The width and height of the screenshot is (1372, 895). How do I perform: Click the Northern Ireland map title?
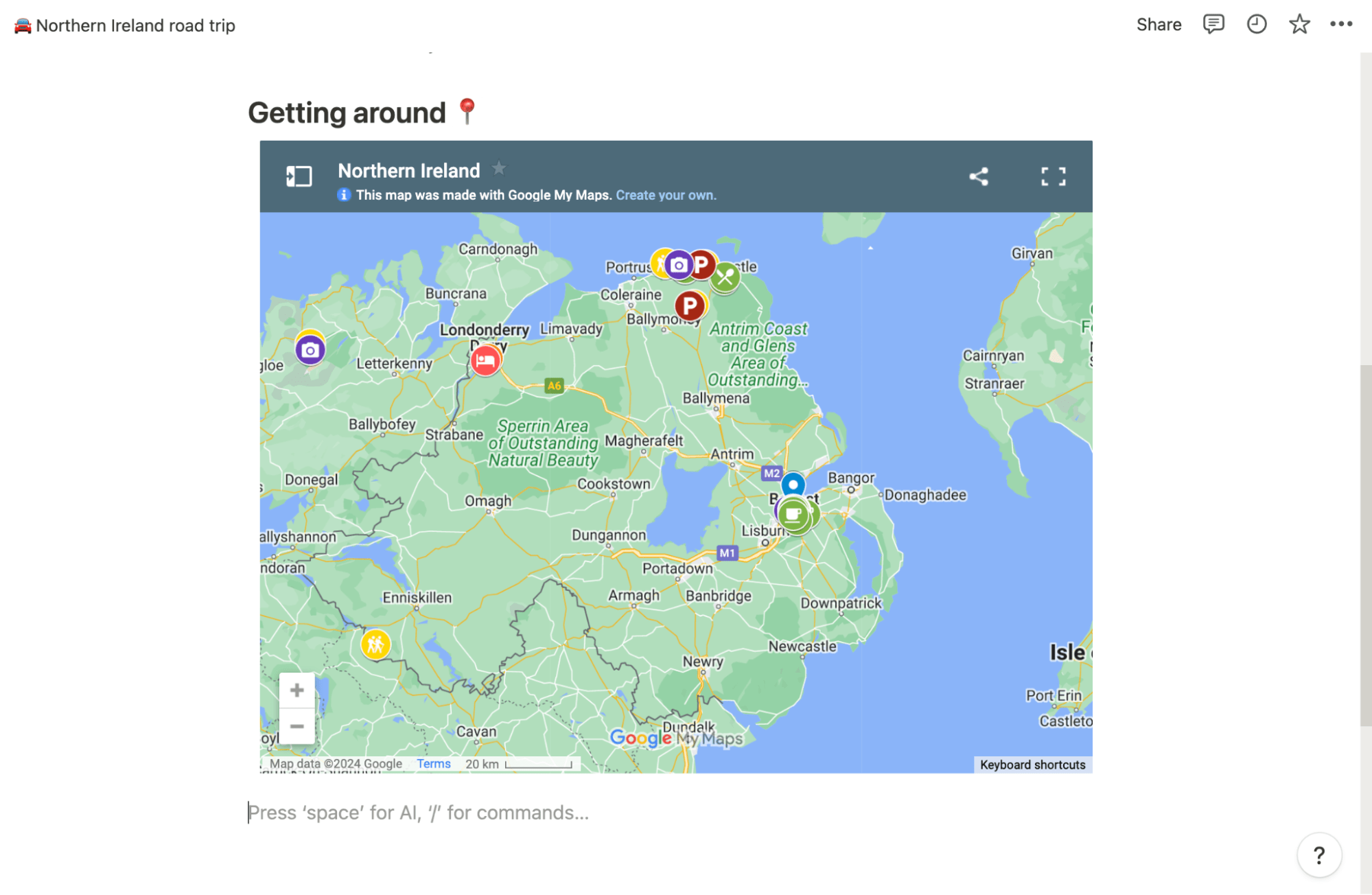point(409,170)
